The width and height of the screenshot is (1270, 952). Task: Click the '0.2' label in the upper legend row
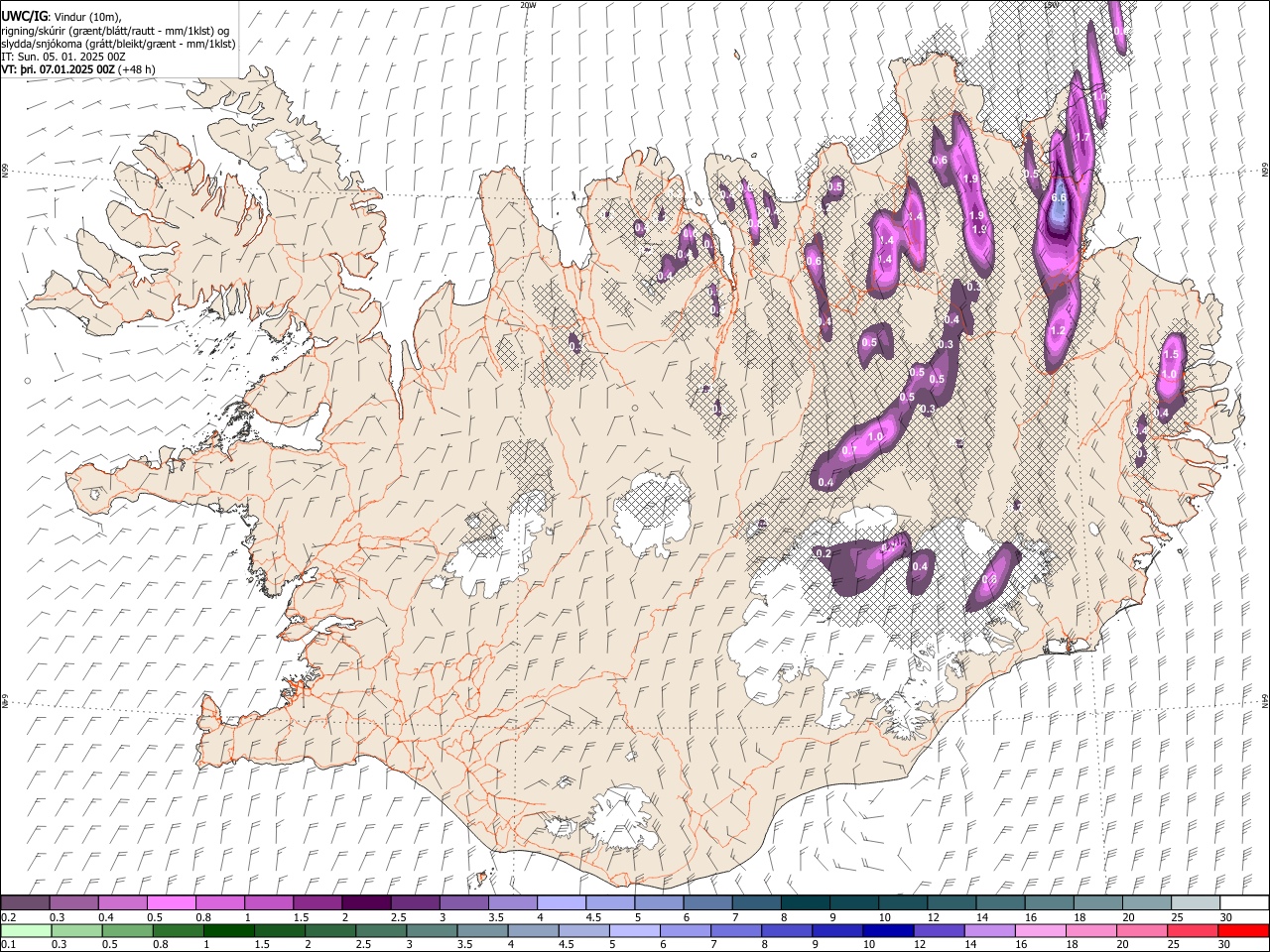tap(9, 917)
